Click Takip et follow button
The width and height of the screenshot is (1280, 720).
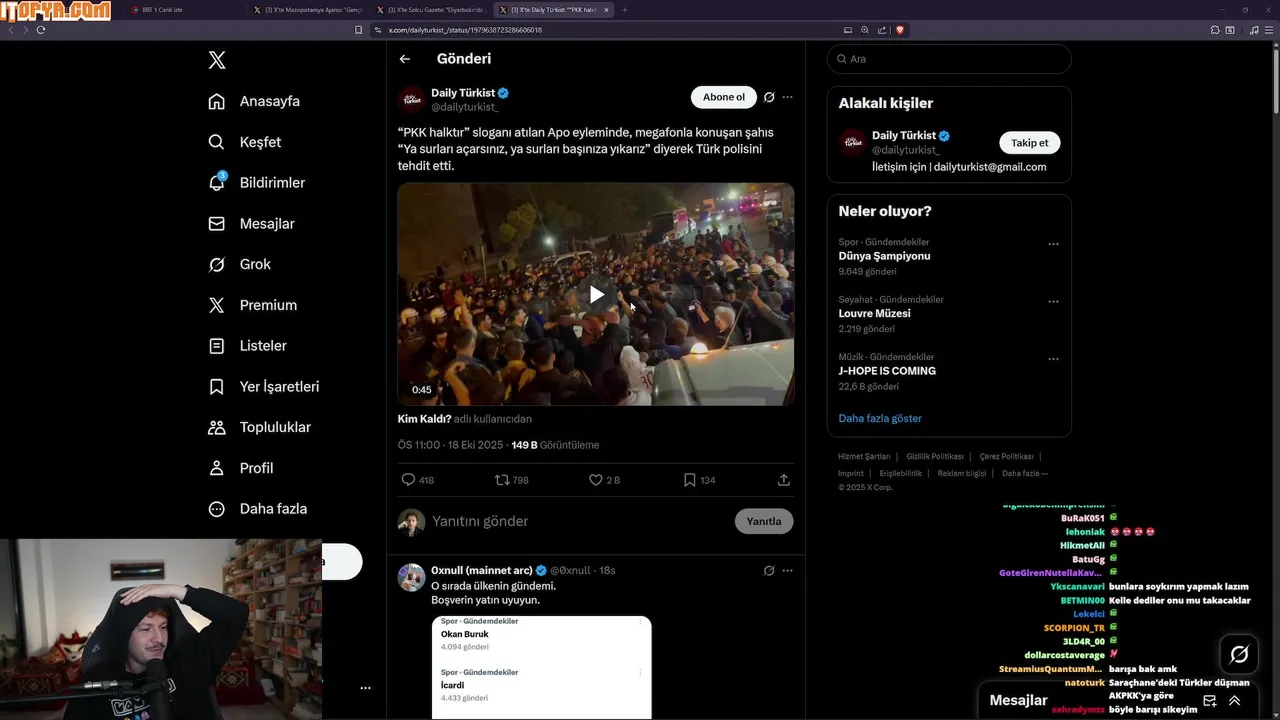(1029, 143)
